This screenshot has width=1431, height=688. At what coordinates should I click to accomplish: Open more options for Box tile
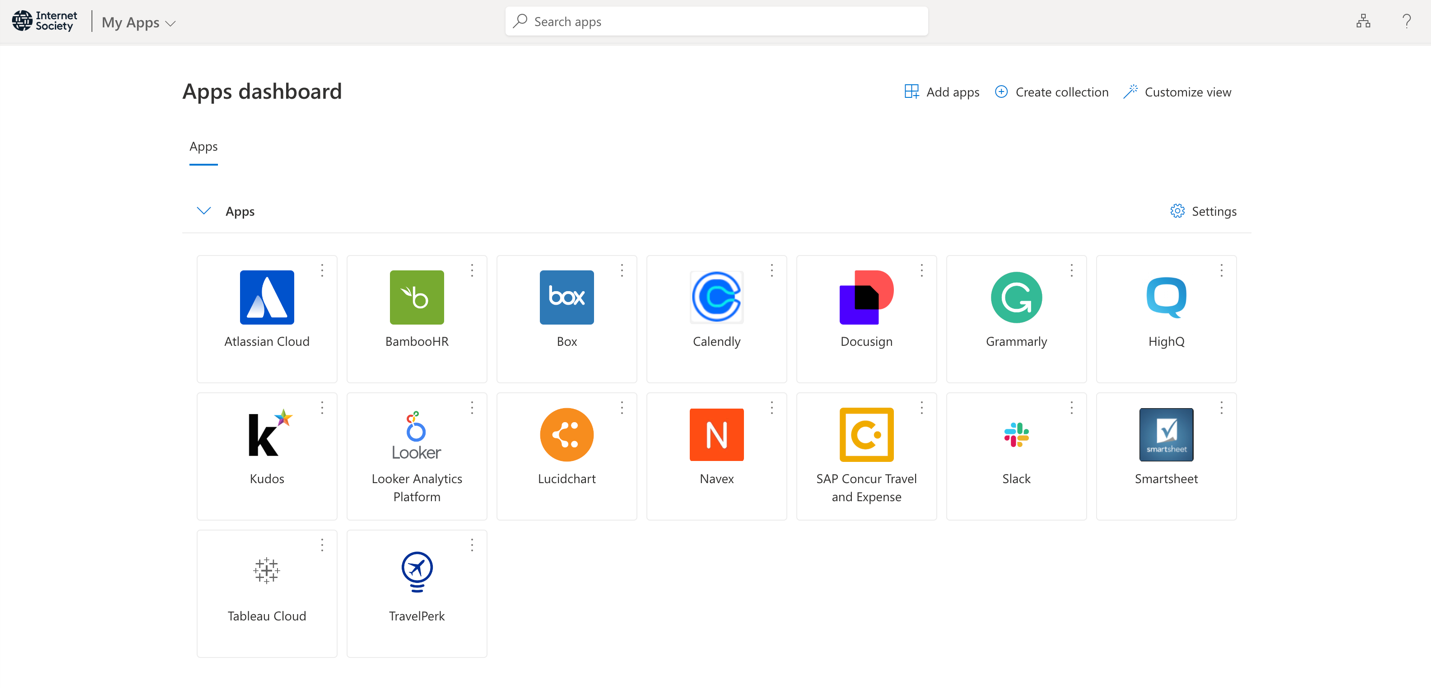point(622,270)
